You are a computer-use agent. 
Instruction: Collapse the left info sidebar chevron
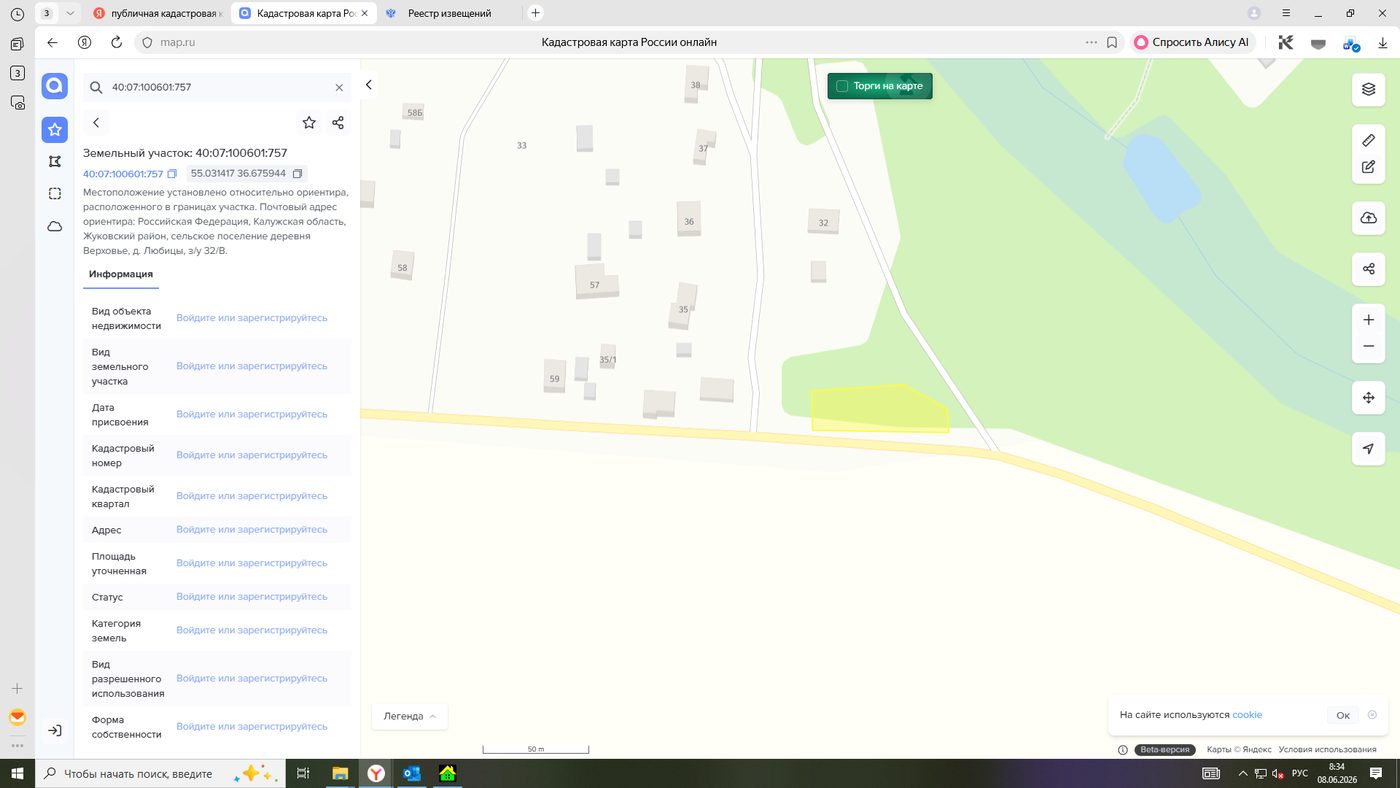[x=368, y=85]
